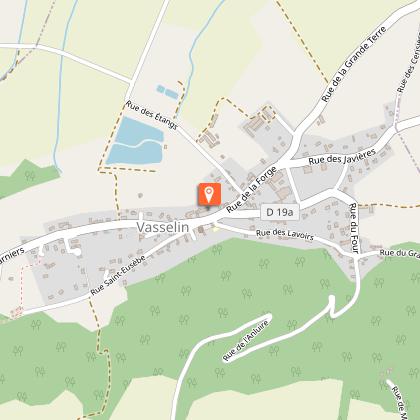Viewport: 420px width, 420px height.
Task: Click the tree icon in left forest patch
Action: (30, 175)
